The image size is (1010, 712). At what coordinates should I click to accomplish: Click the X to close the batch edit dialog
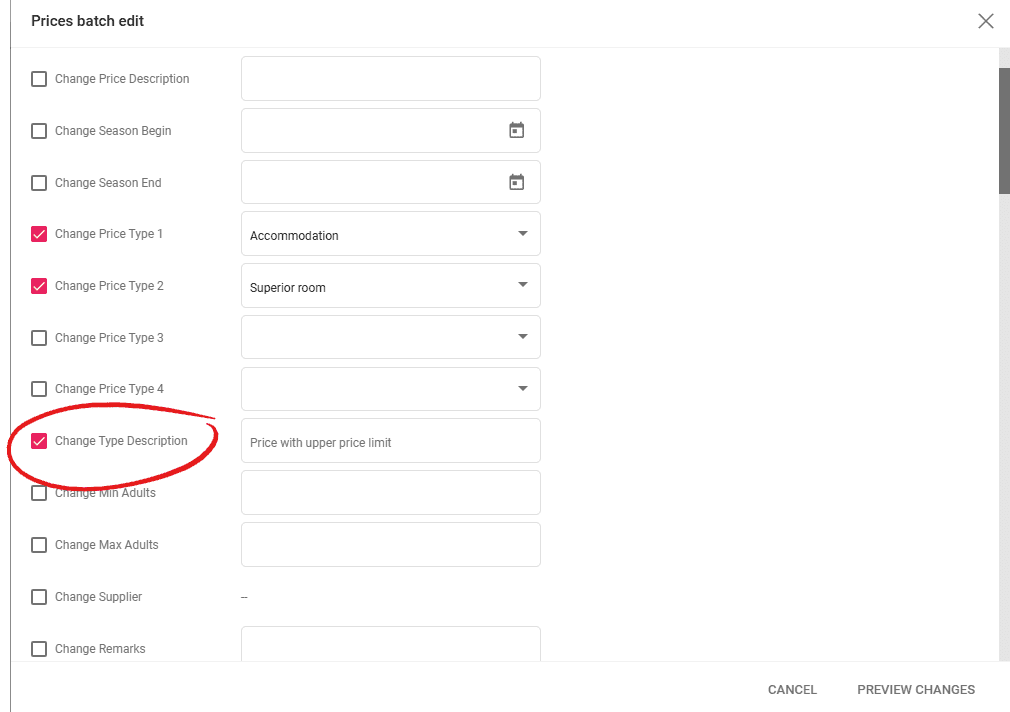[985, 20]
